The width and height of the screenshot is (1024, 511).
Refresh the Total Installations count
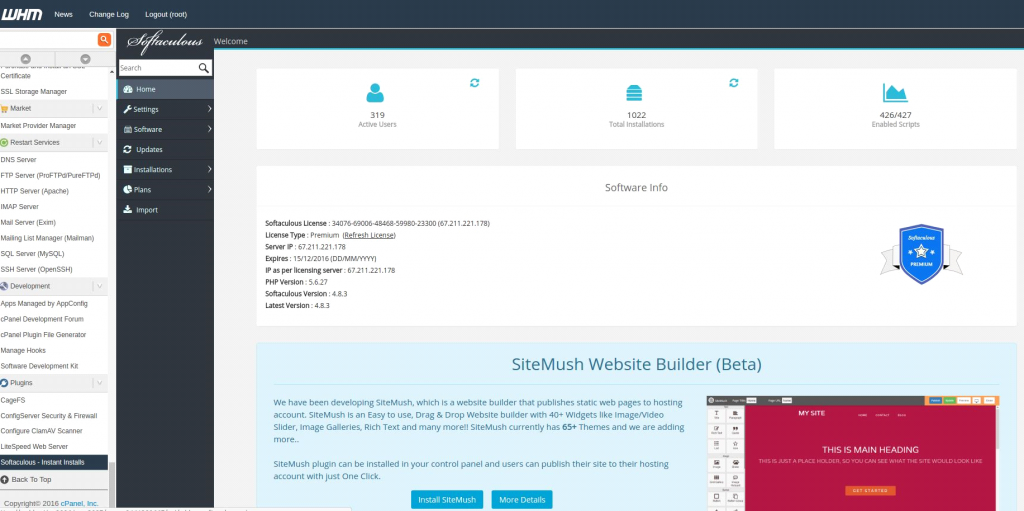pos(733,83)
